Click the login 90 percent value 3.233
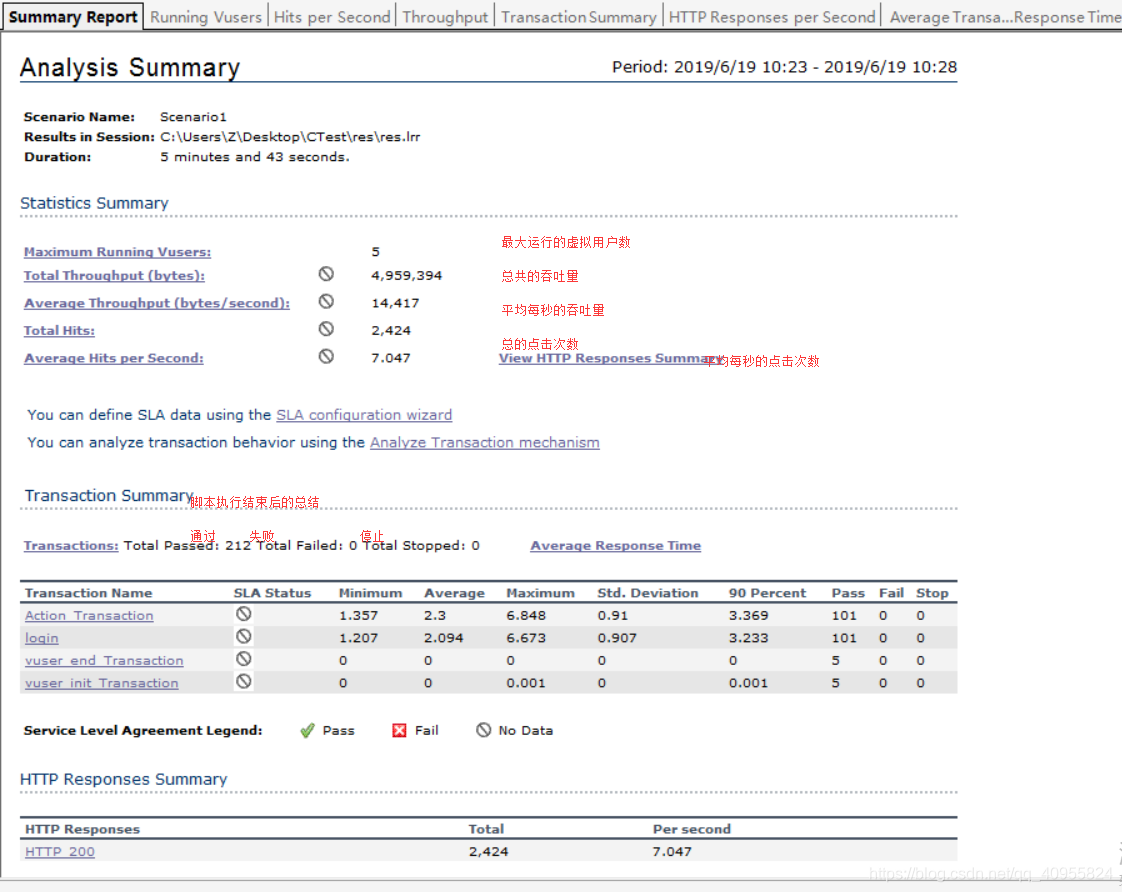The image size is (1122, 892). click(748, 638)
